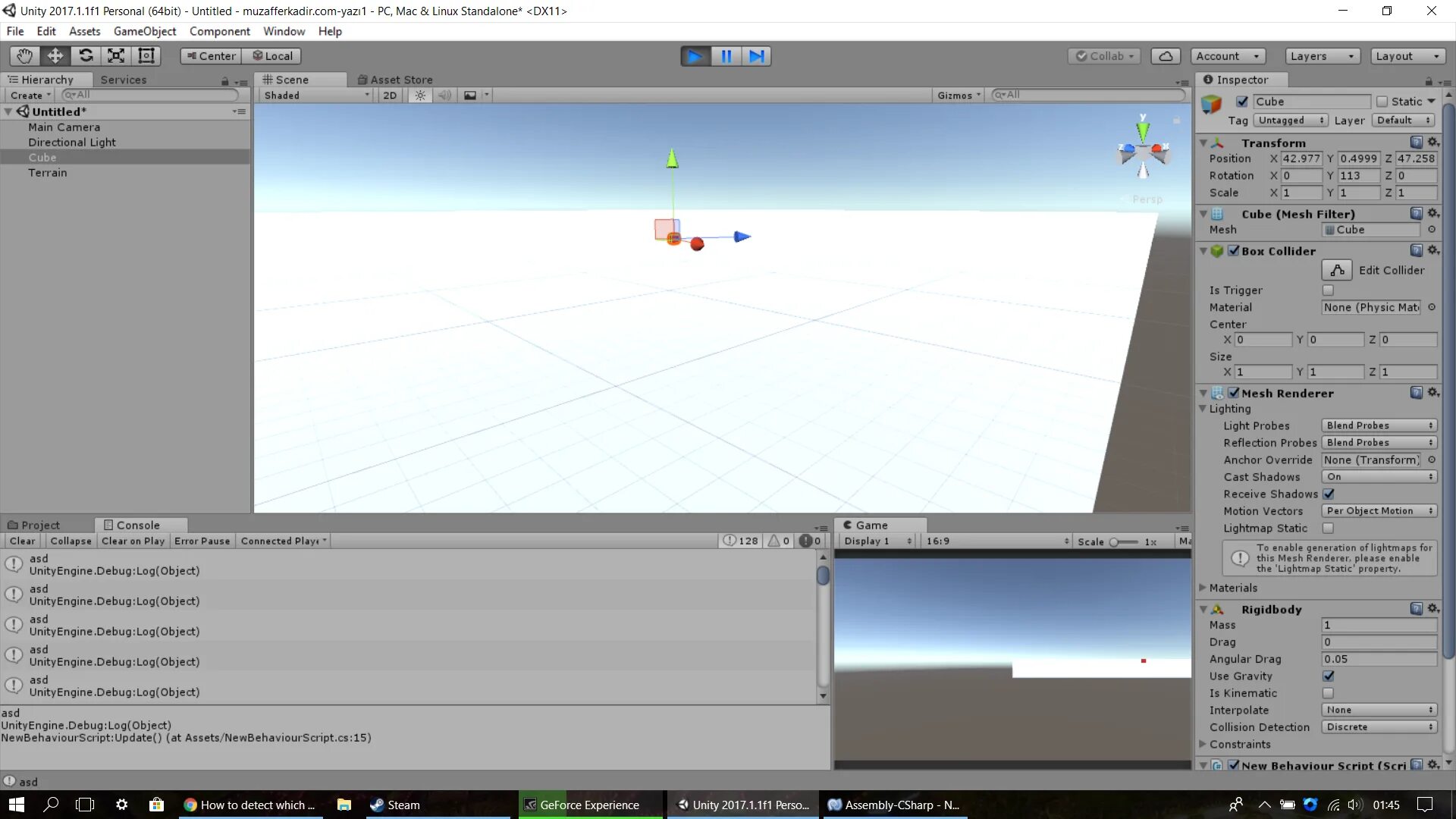This screenshot has width=1456, height=819.
Task: Click the Edit Collider icon button
Action: click(x=1337, y=270)
